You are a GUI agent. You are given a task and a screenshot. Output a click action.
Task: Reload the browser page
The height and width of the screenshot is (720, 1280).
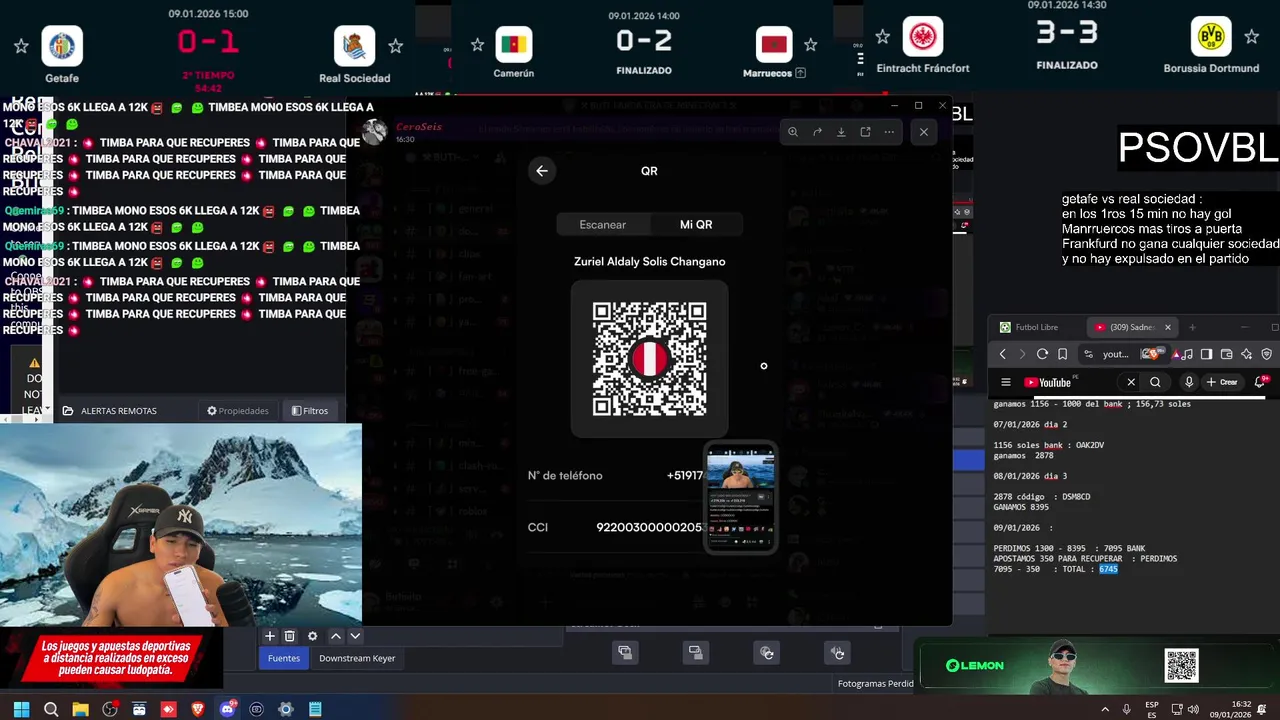click(x=1042, y=354)
